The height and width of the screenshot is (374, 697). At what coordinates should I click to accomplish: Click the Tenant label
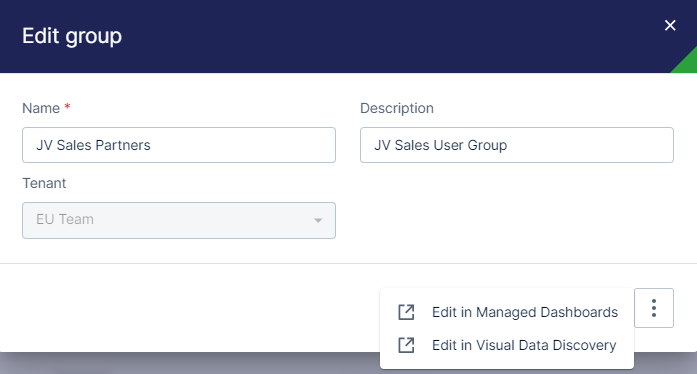coord(44,183)
